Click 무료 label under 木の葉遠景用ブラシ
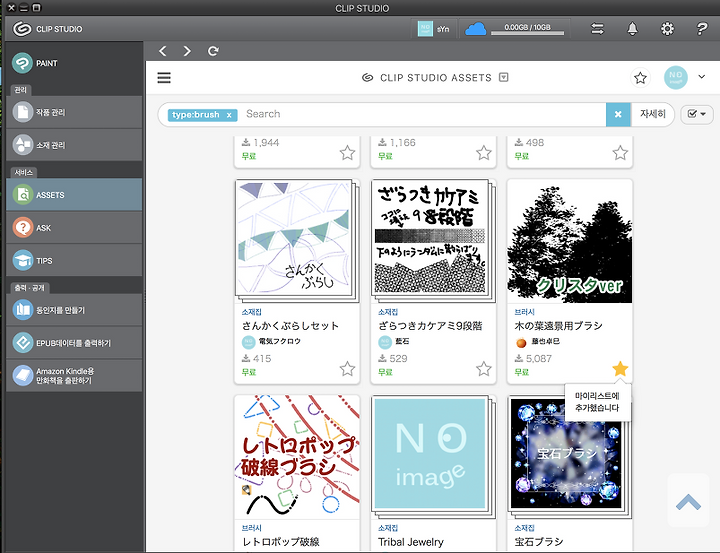 pos(522,372)
